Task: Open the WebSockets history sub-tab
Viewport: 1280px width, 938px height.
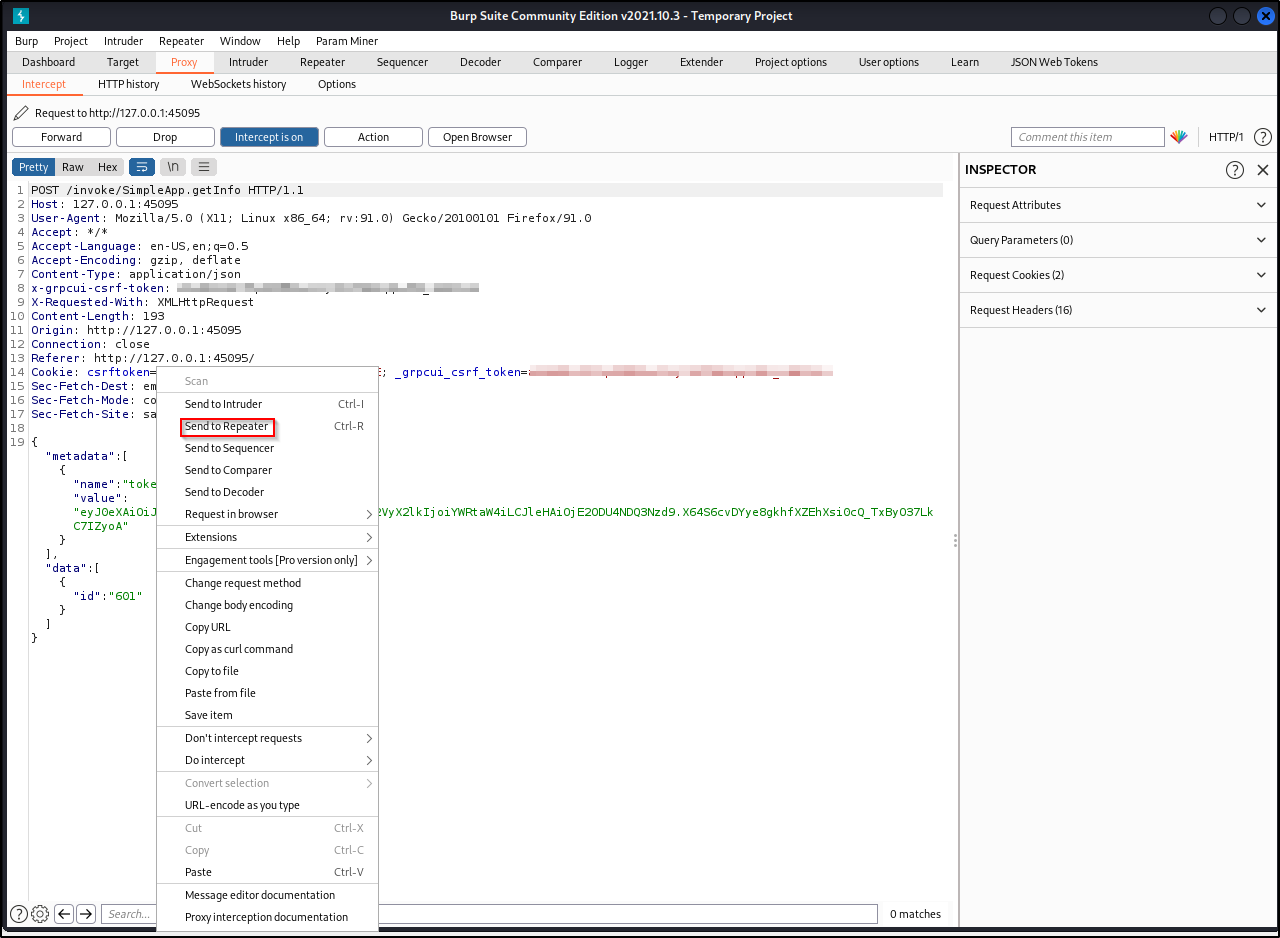Action: click(x=239, y=84)
